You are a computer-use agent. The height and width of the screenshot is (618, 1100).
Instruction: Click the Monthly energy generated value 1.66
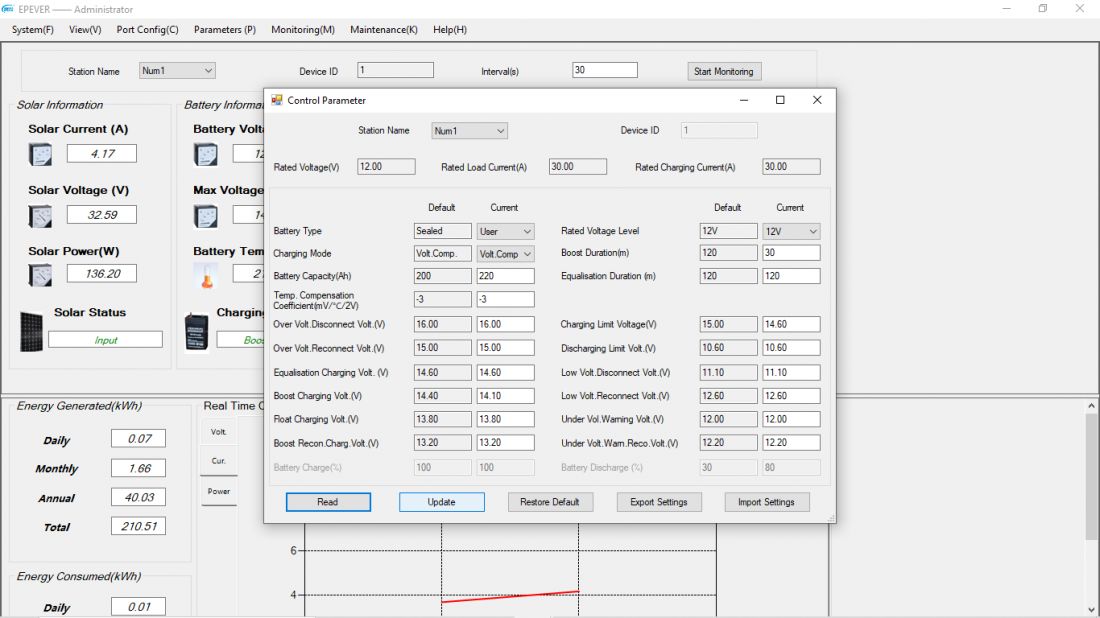[x=139, y=469]
